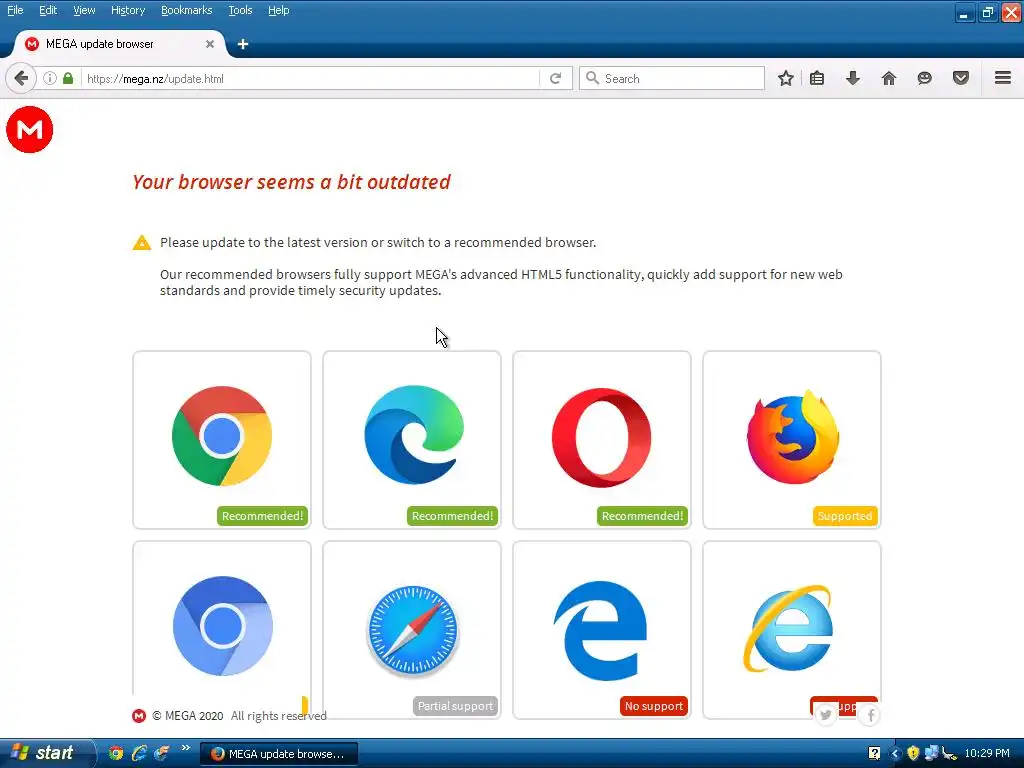1024x768 pixels.
Task: Click the Recommended! badge under Opera
Action: pos(642,516)
